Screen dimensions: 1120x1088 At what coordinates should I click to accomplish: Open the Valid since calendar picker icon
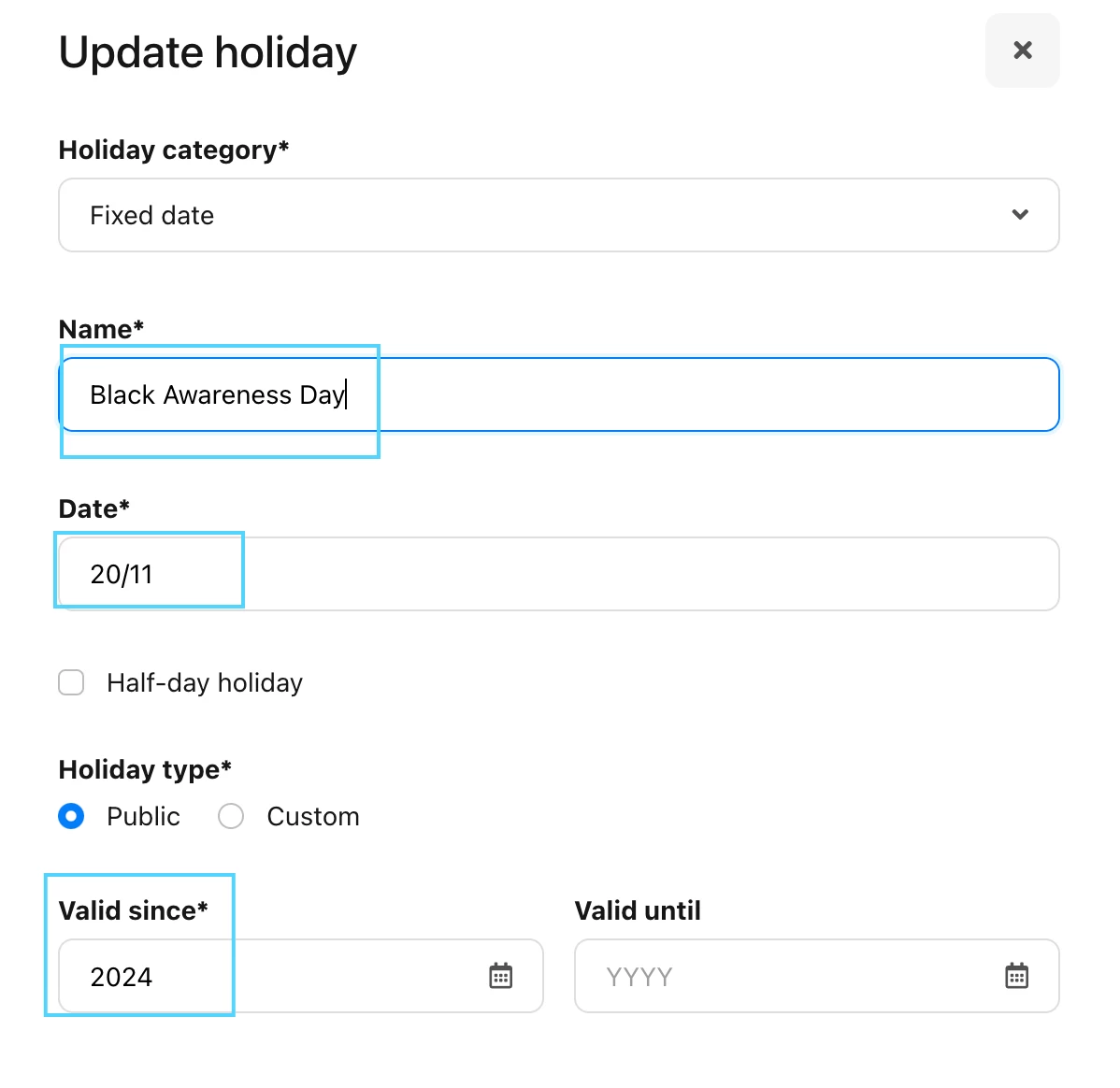tap(501, 976)
